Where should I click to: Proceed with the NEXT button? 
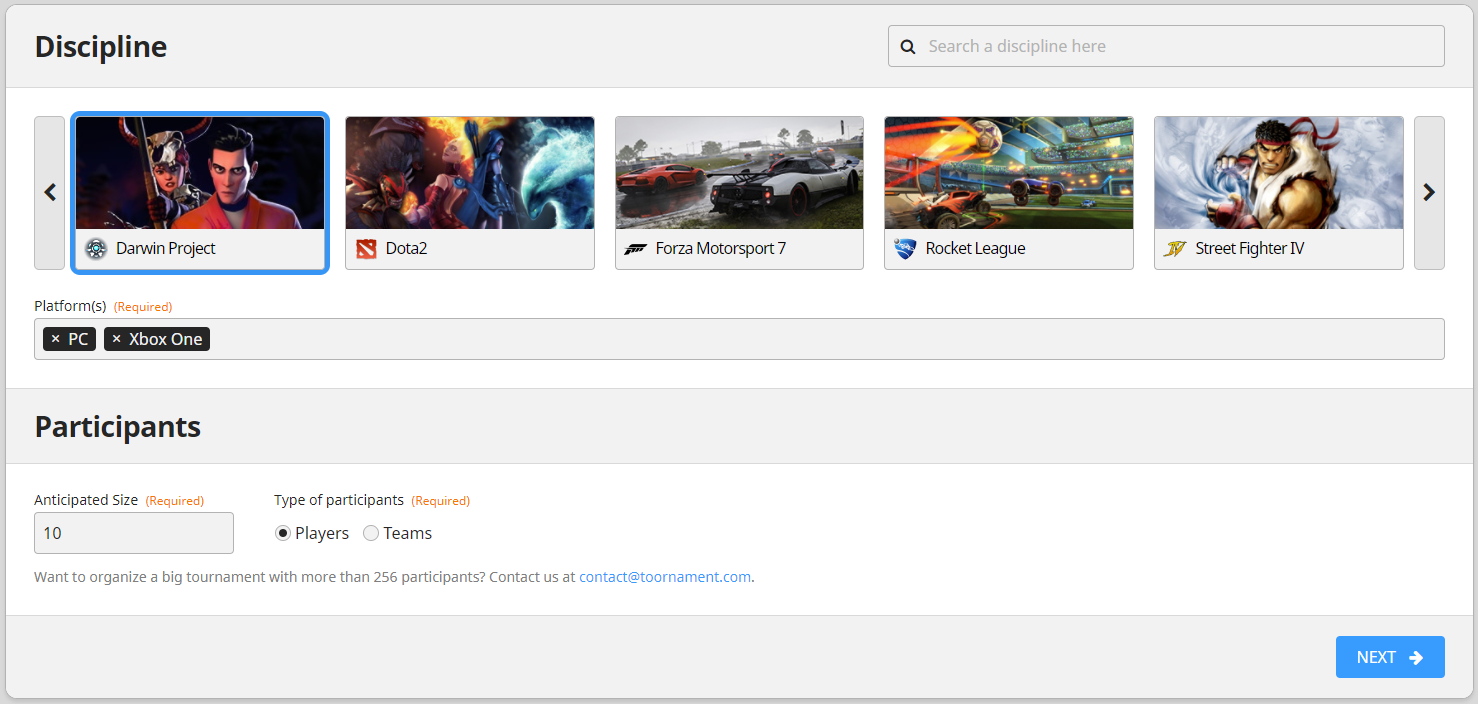tap(1390, 657)
